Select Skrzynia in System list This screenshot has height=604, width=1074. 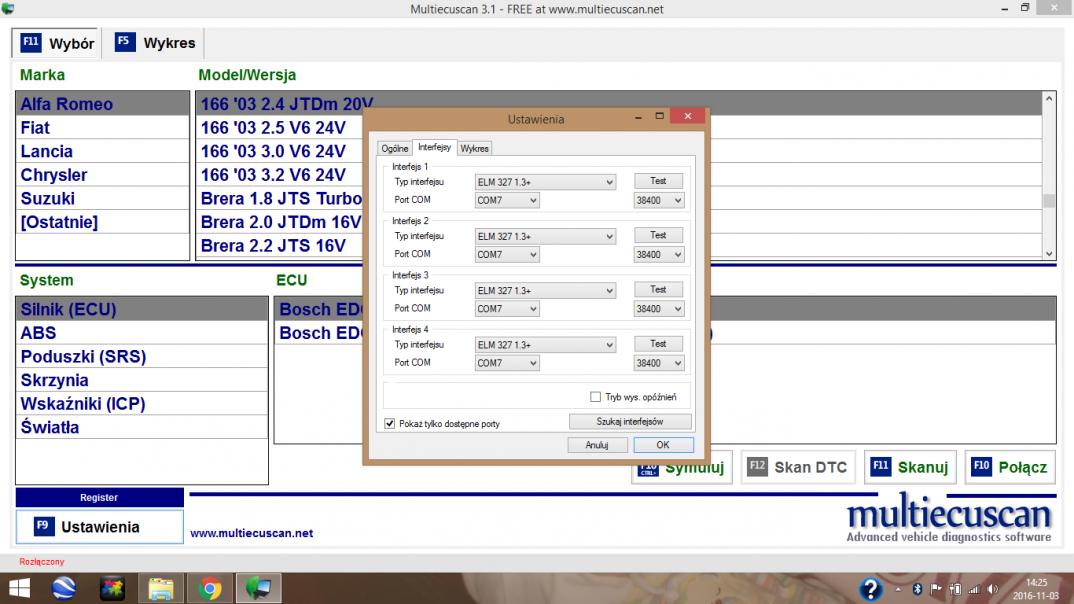(x=142, y=380)
